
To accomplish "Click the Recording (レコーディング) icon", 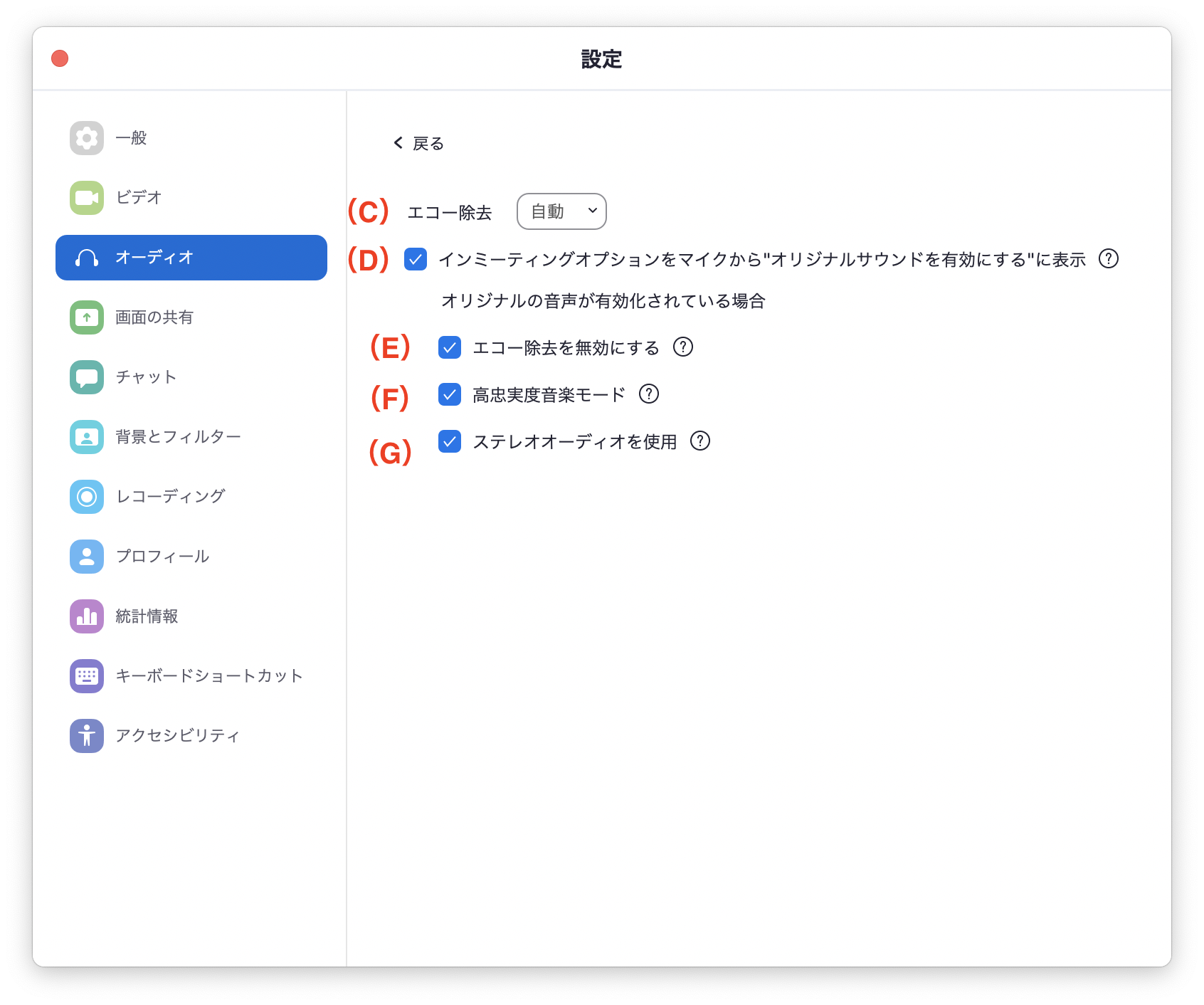I will point(87,497).
